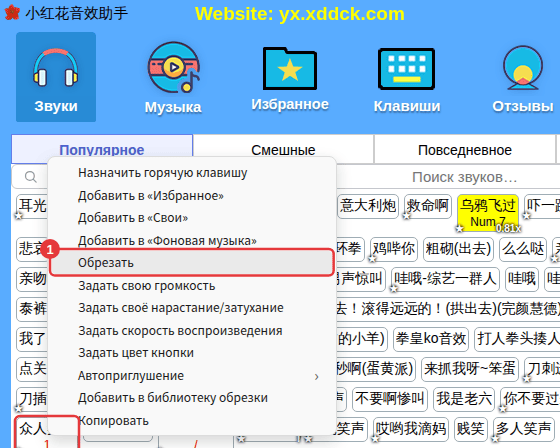Click the Поиск звуков search field

[x=464, y=177]
